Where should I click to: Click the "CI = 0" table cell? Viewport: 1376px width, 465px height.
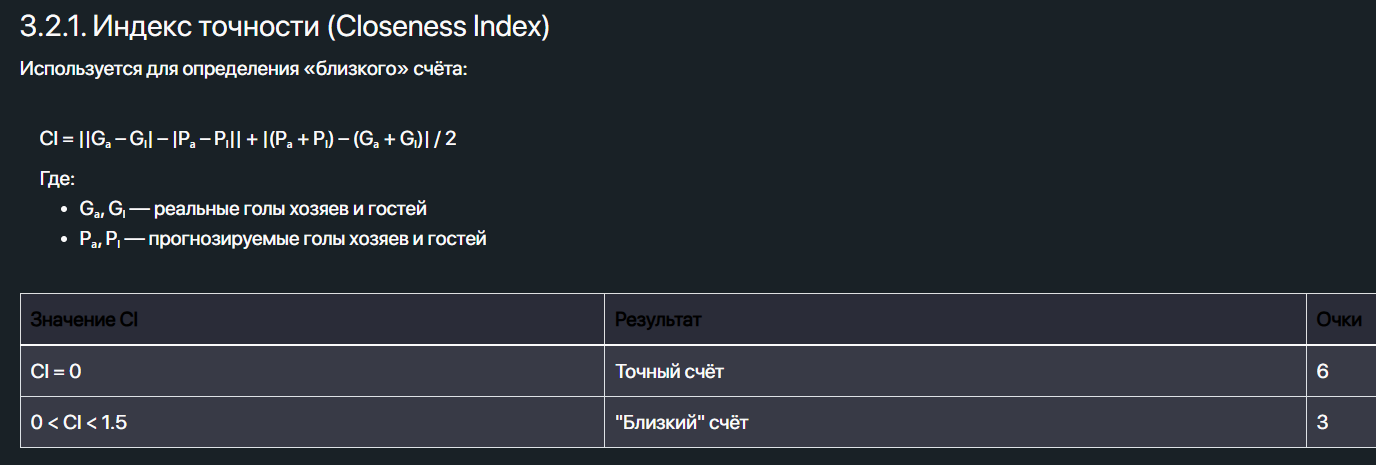56,372
